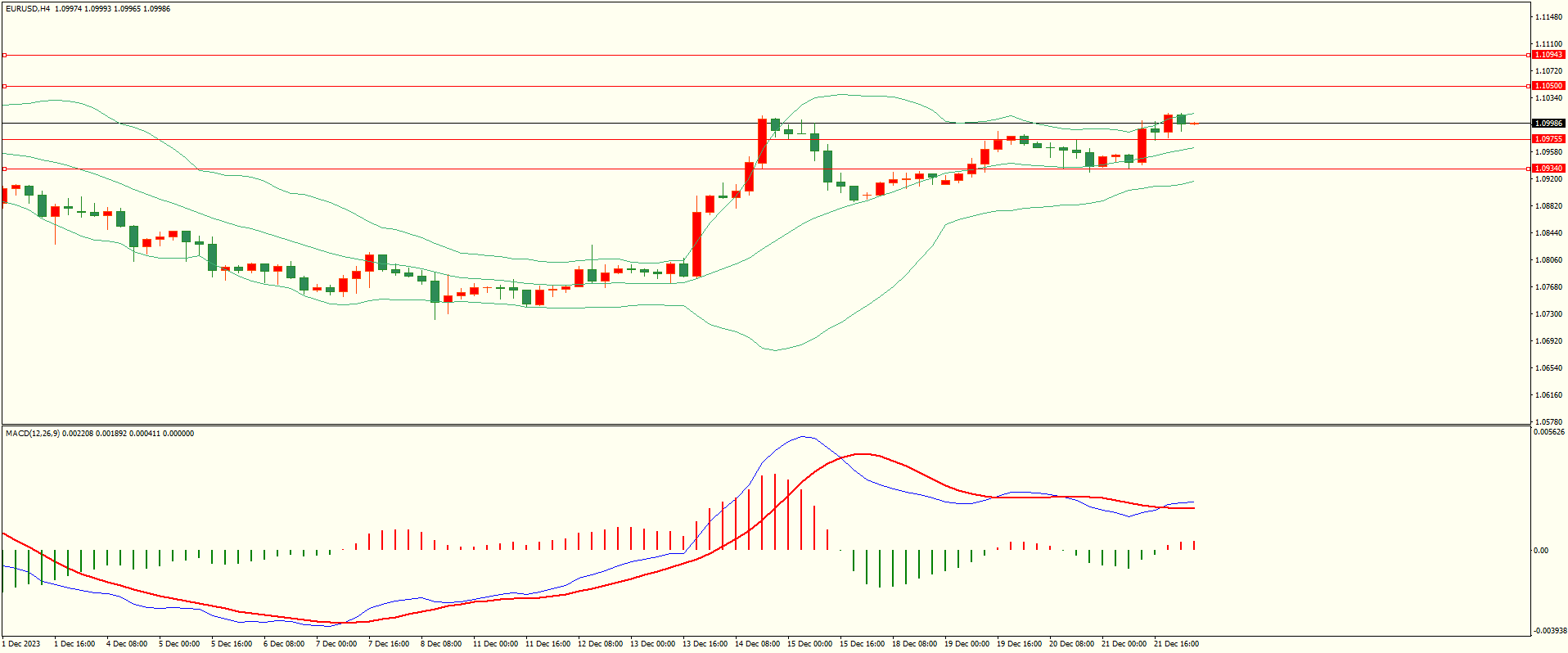Select the red 1.09755 price level tag
Viewport: 1568px width, 653px height.
click(x=1548, y=139)
